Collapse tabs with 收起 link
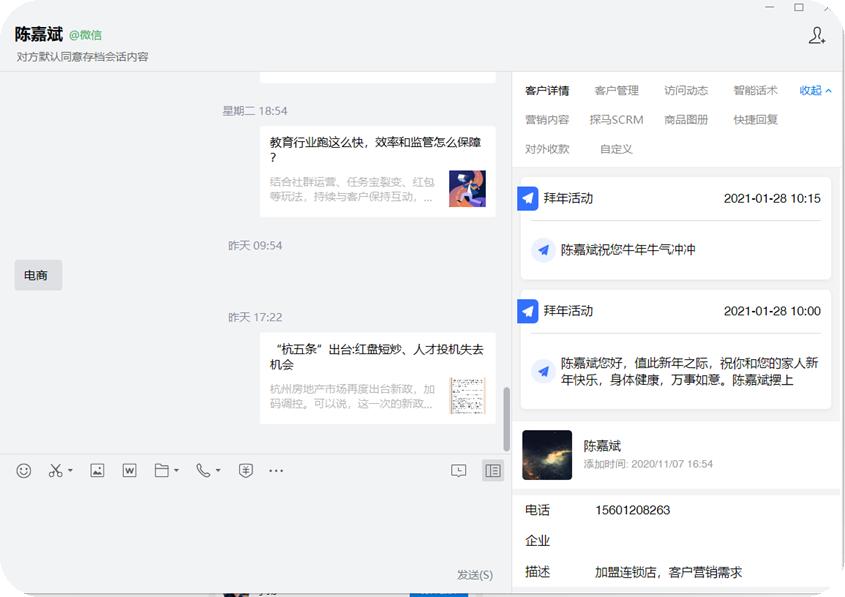The height and width of the screenshot is (597, 845). click(x=815, y=91)
